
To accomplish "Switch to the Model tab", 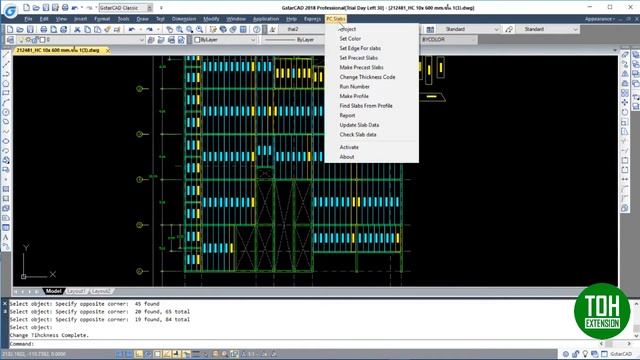I will tap(53, 291).
